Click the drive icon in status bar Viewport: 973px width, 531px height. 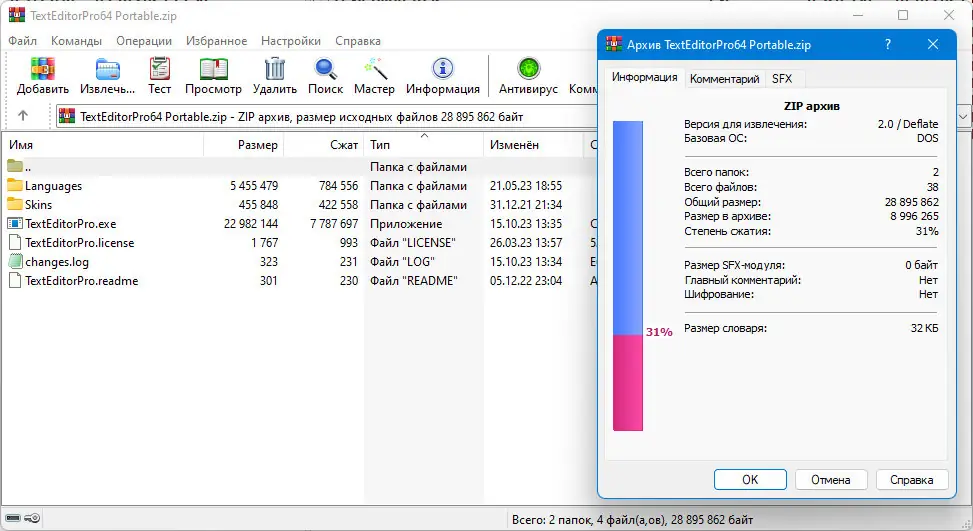click(12, 518)
